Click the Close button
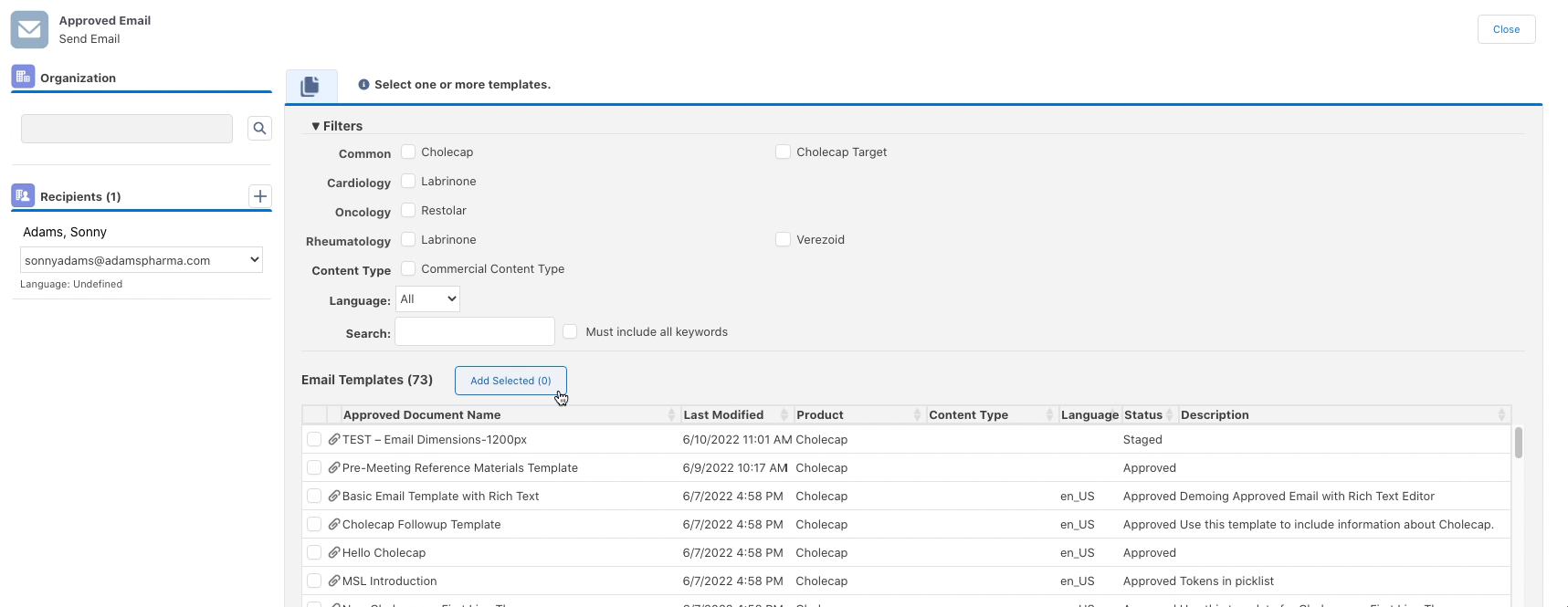The image size is (1568, 607). pos(1506,29)
